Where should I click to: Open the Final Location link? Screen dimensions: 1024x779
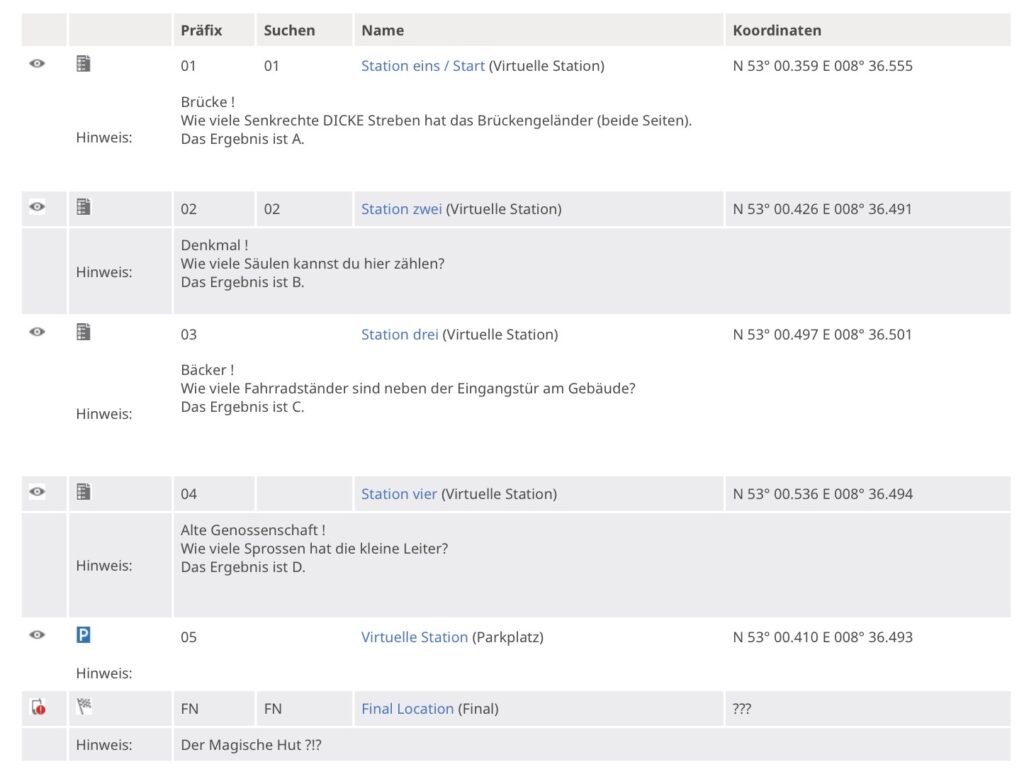(x=407, y=709)
